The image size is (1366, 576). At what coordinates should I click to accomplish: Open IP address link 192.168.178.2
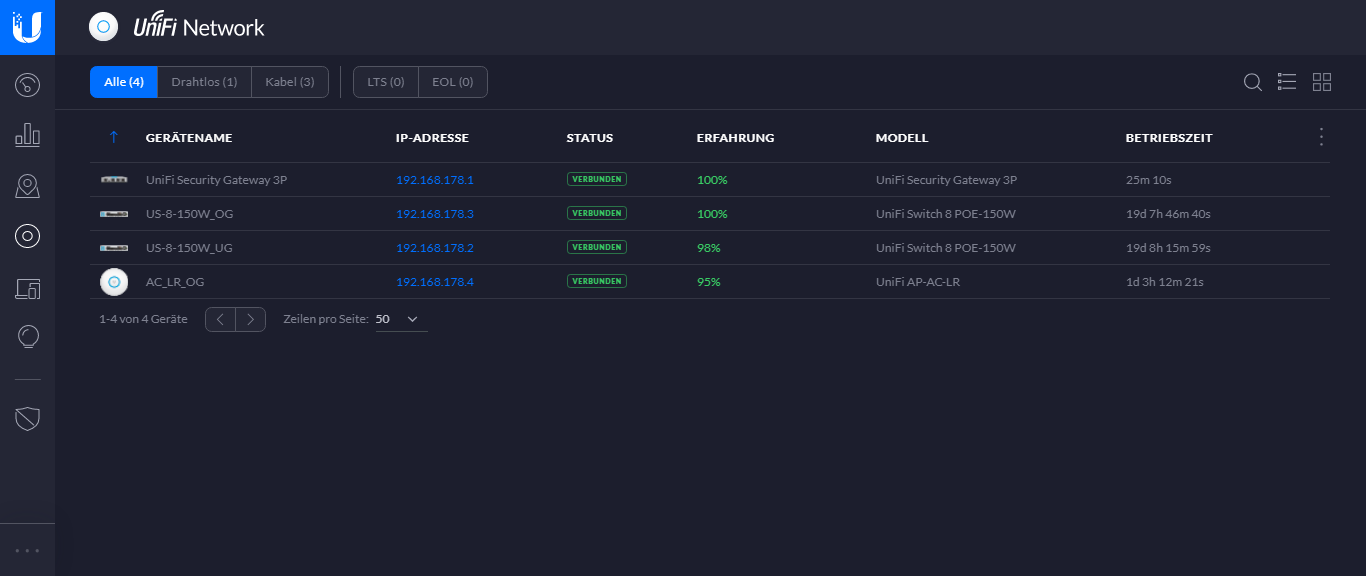435,248
